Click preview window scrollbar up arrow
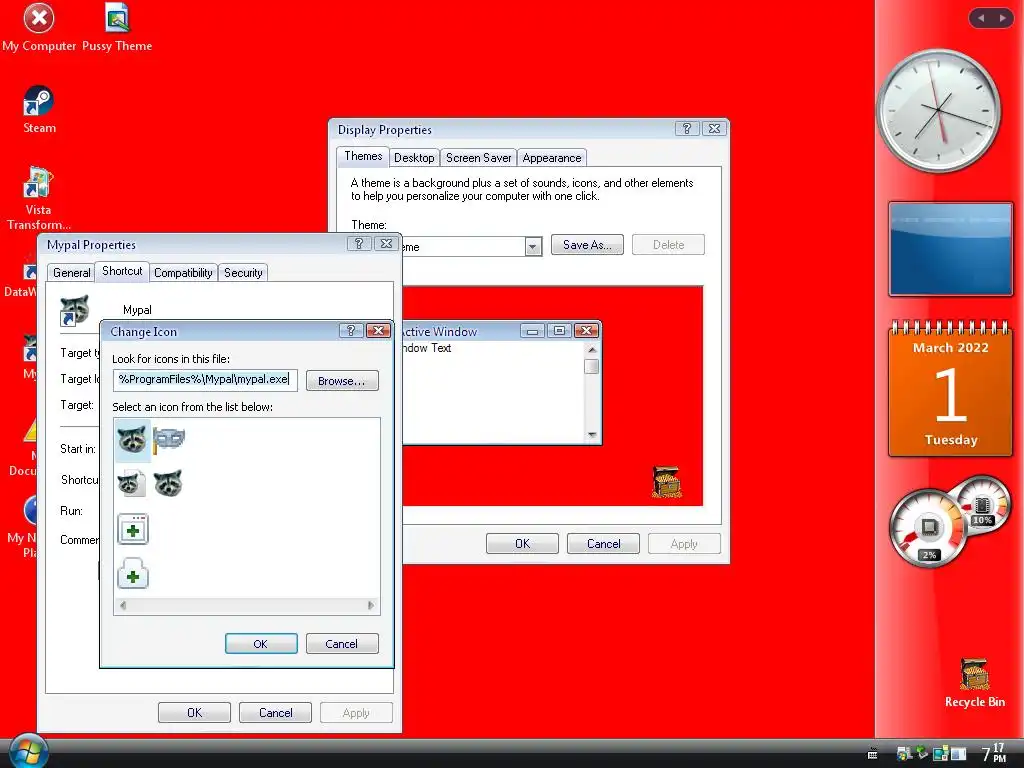This screenshot has width=1024, height=768. pyautogui.click(x=592, y=349)
